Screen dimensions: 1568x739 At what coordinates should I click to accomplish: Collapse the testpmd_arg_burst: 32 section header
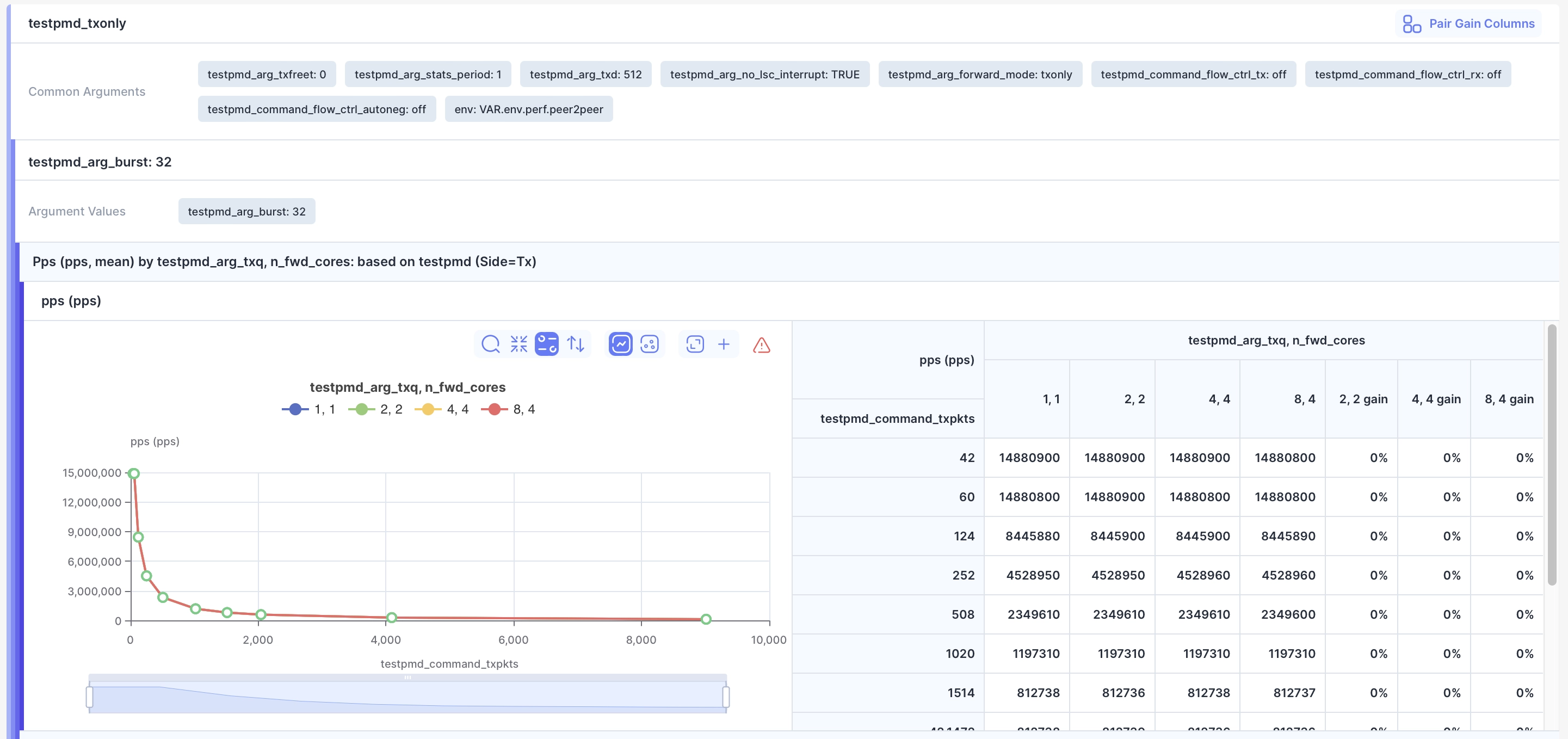[x=100, y=162]
